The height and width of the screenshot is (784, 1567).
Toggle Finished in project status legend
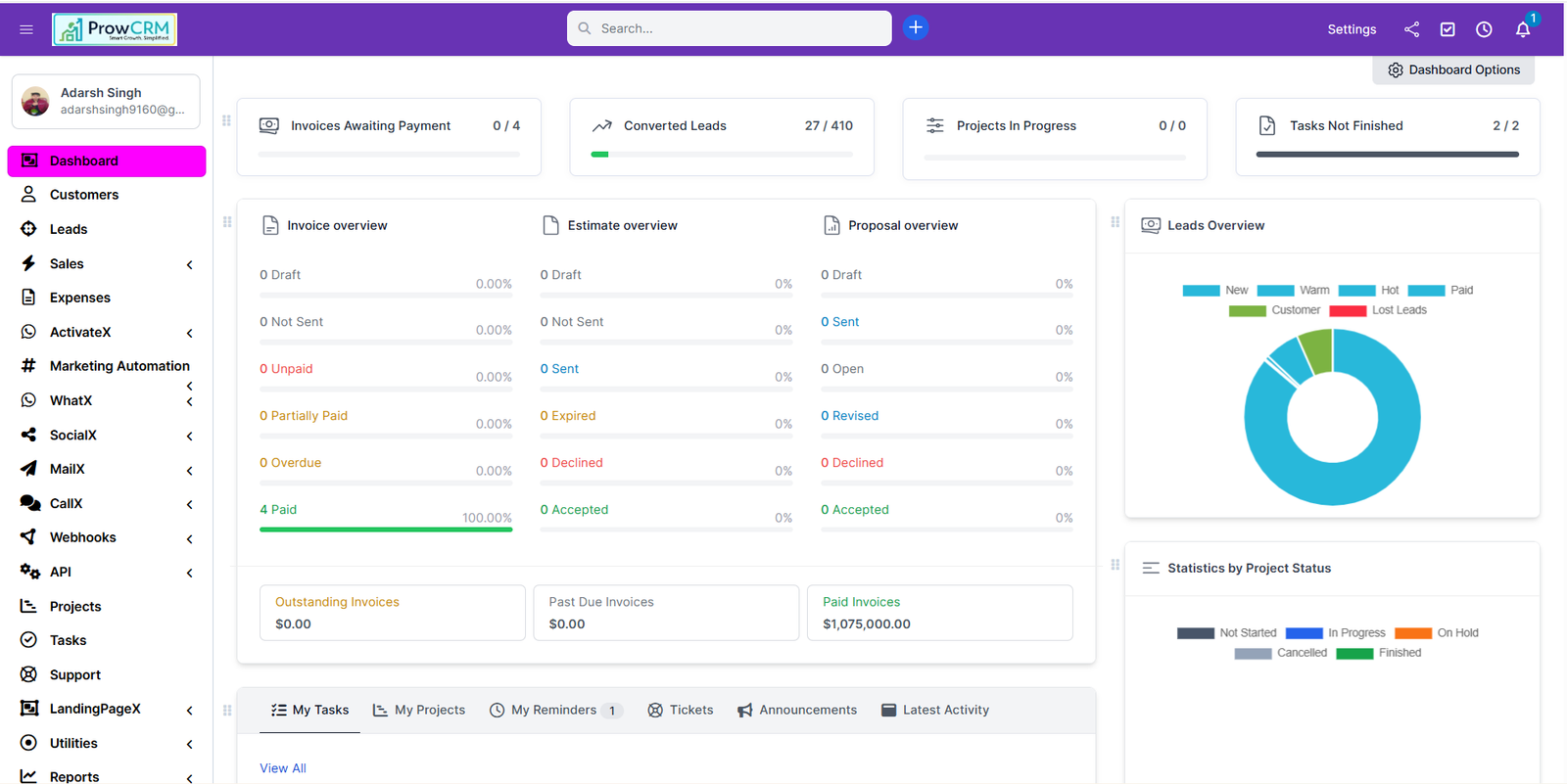[1378, 653]
